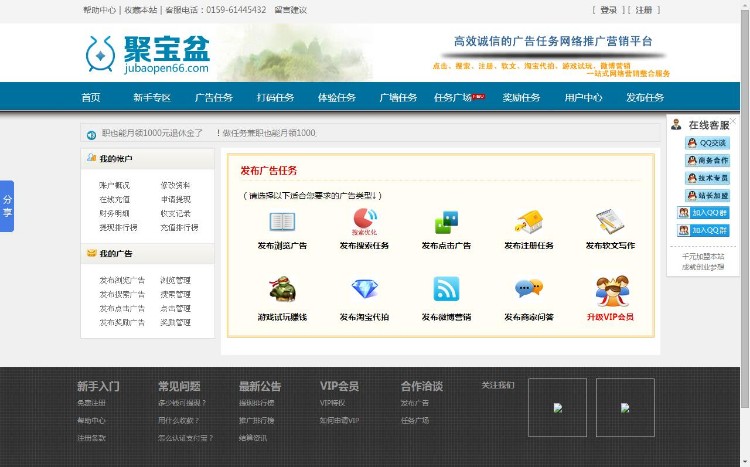
Task: Open 体验任务 in the navigation bar
Action: pos(337,98)
